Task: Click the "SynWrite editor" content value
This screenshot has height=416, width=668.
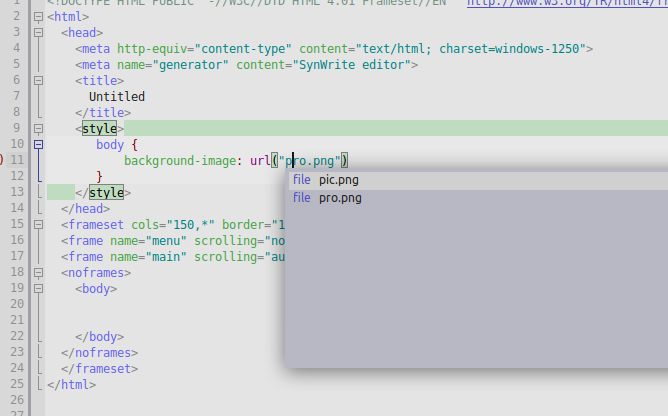Action: pyautogui.click(x=351, y=65)
